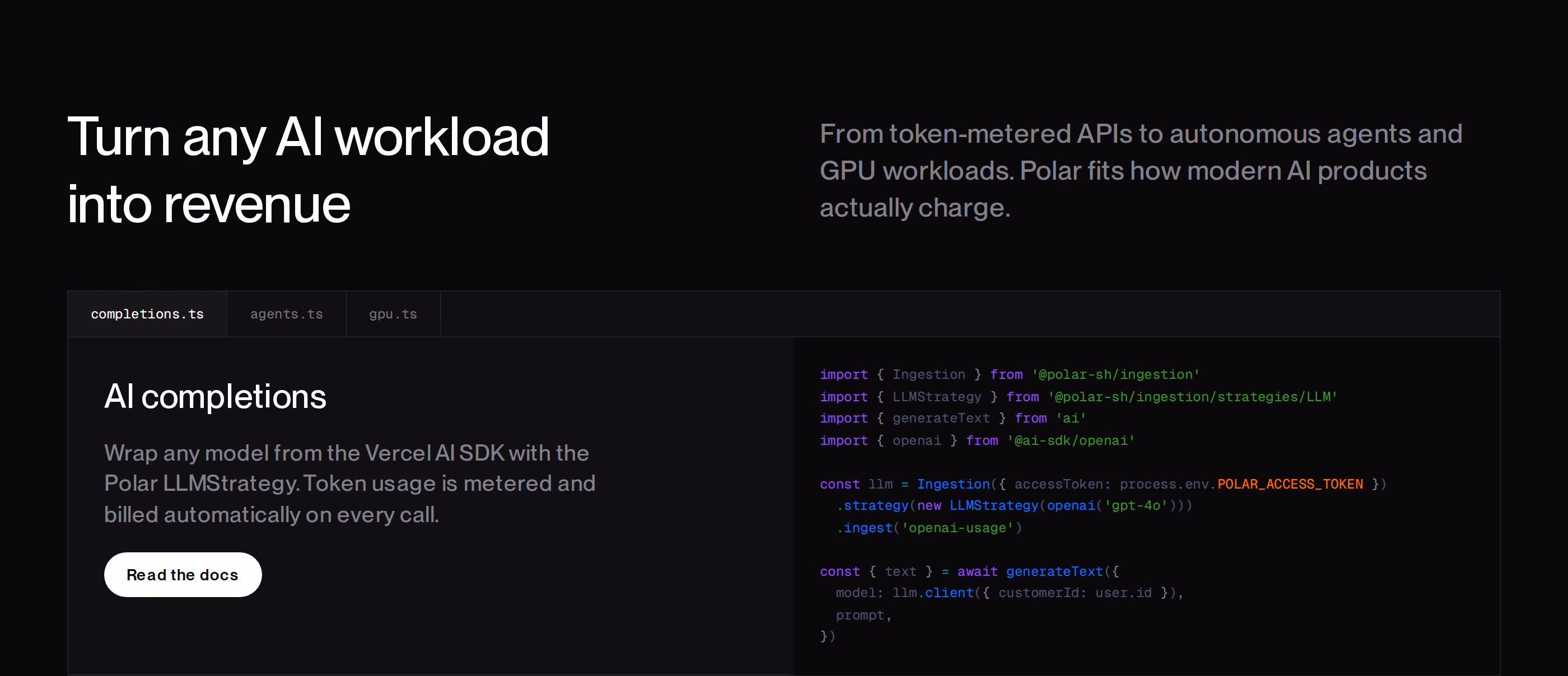Click the POLAR_ACCESS_TOKEN variable in code
The height and width of the screenshot is (676, 1568).
point(1290,484)
